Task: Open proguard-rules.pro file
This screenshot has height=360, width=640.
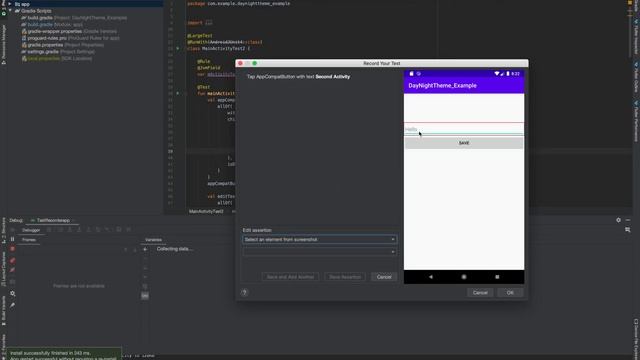Action: 71,38
